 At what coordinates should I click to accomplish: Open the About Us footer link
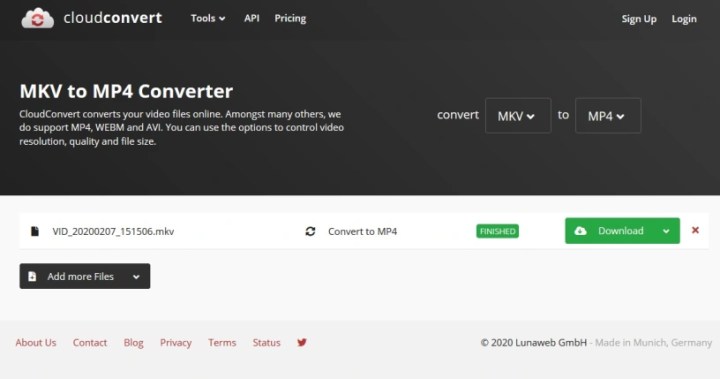point(36,343)
